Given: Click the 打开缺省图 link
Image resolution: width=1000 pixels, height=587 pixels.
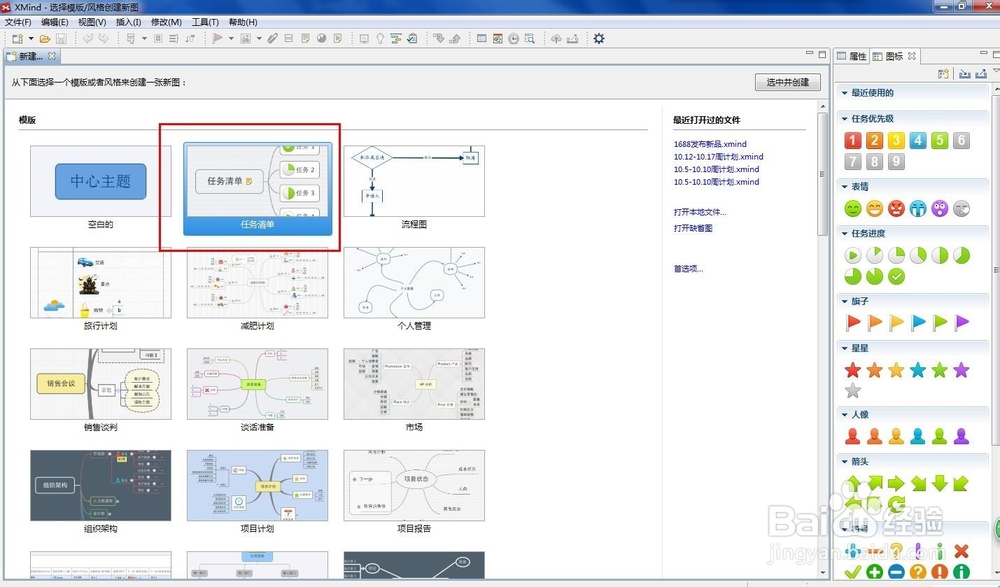Looking at the screenshot, I should [x=693, y=228].
